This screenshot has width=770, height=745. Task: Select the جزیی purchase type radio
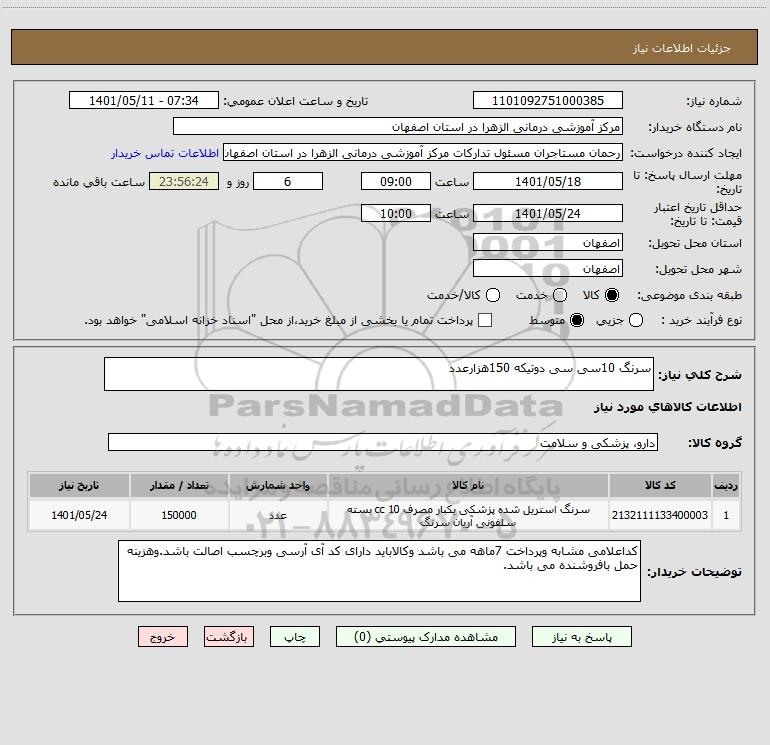(x=636, y=320)
